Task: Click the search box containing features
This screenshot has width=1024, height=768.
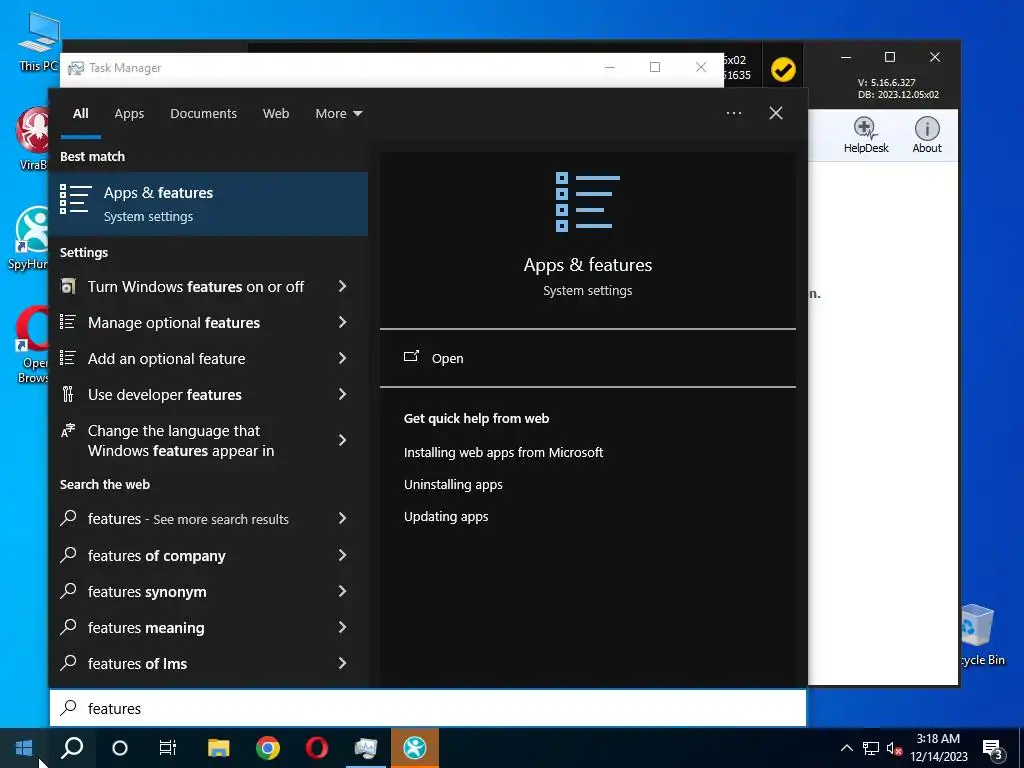Action: pyautogui.click(x=428, y=708)
